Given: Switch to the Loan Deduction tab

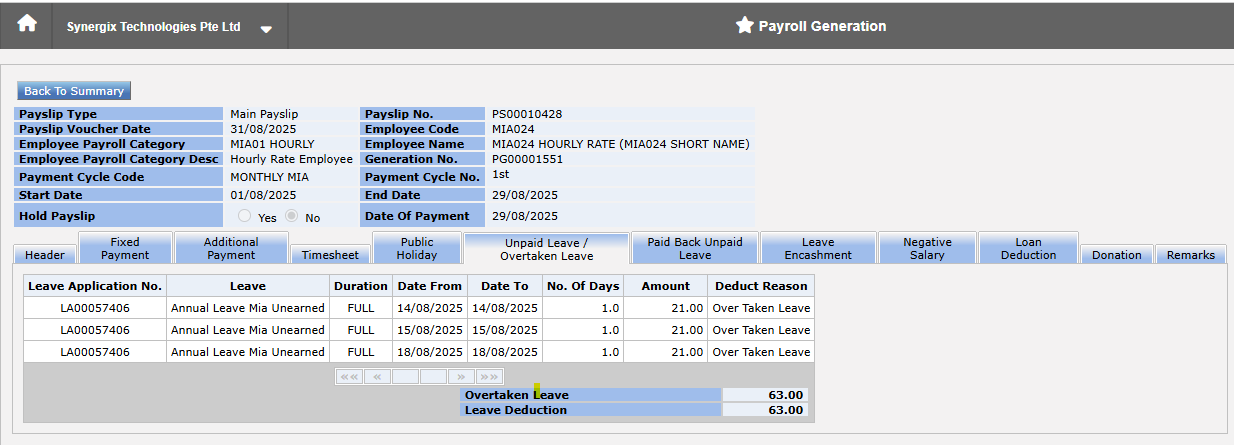Looking at the screenshot, I should pyautogui.click(x=1028, y=248).
